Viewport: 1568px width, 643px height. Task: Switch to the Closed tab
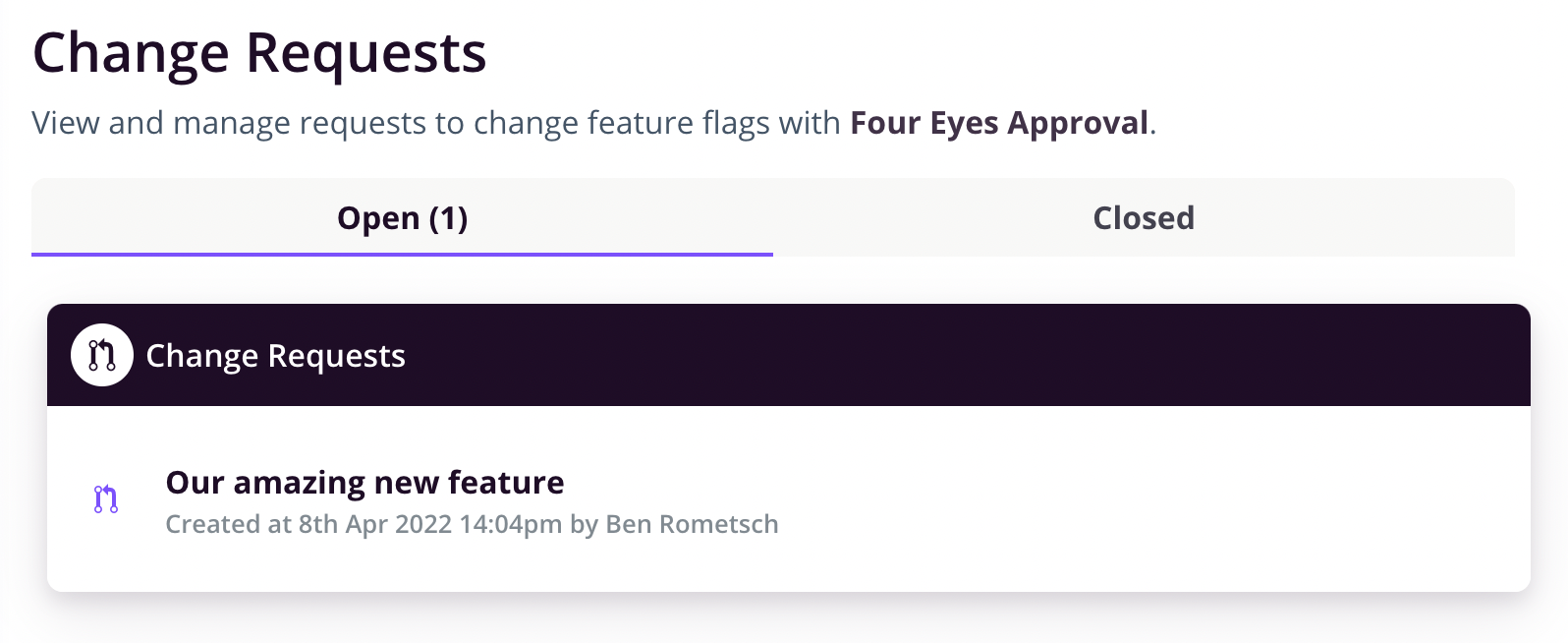click(1144, 218)
